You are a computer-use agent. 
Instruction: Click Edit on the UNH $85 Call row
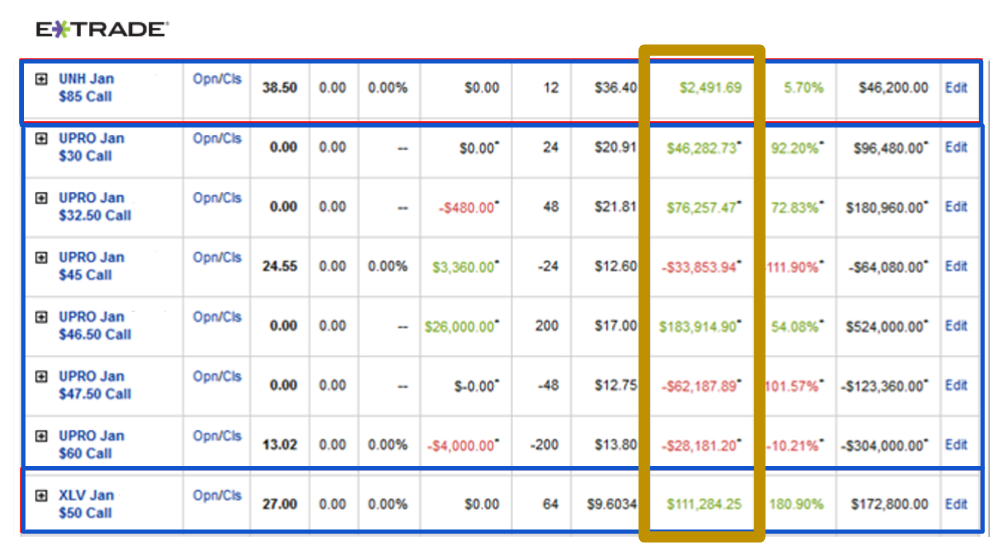[956, 88]
